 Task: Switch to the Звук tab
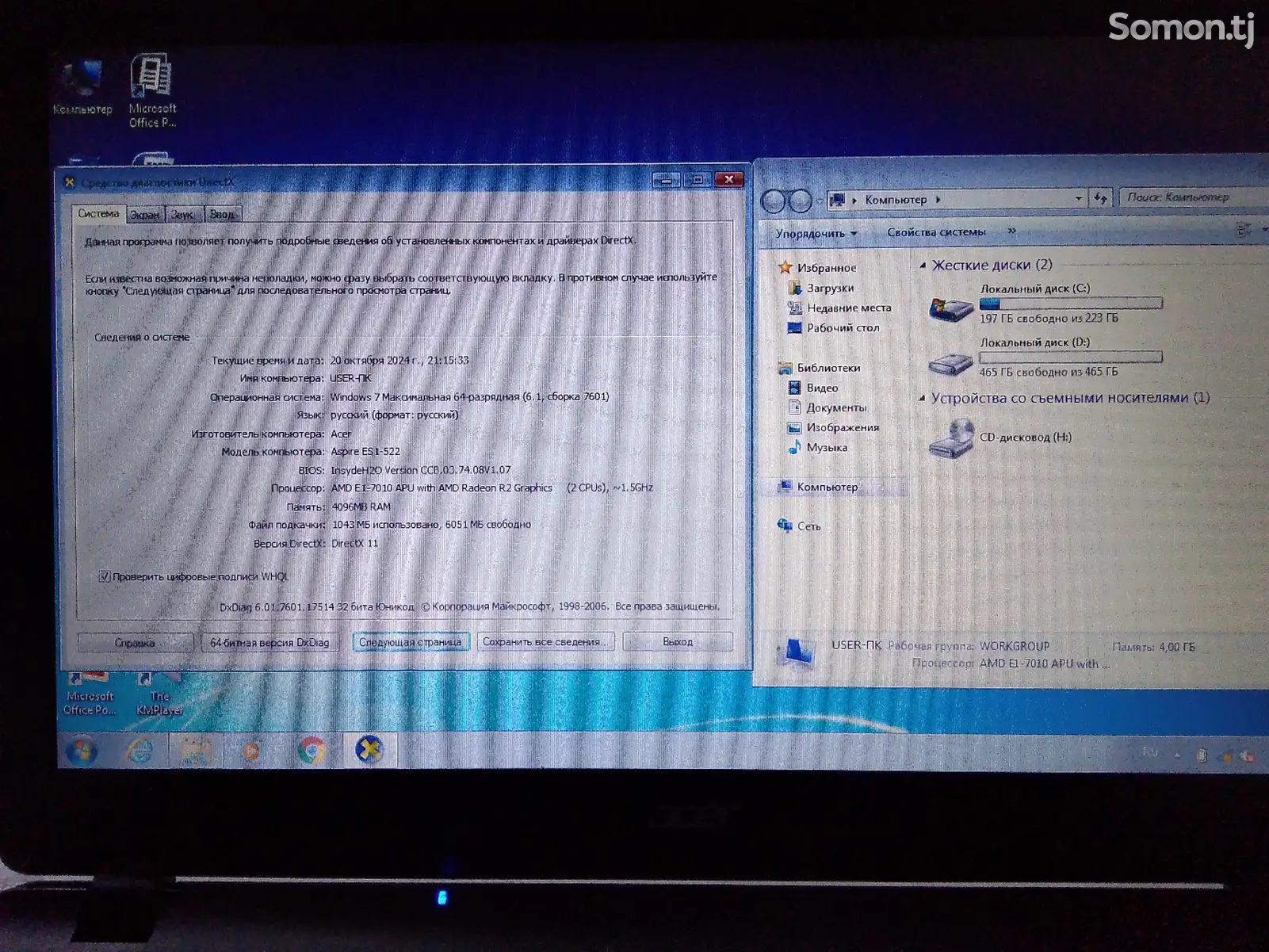(x=182, y=215)
